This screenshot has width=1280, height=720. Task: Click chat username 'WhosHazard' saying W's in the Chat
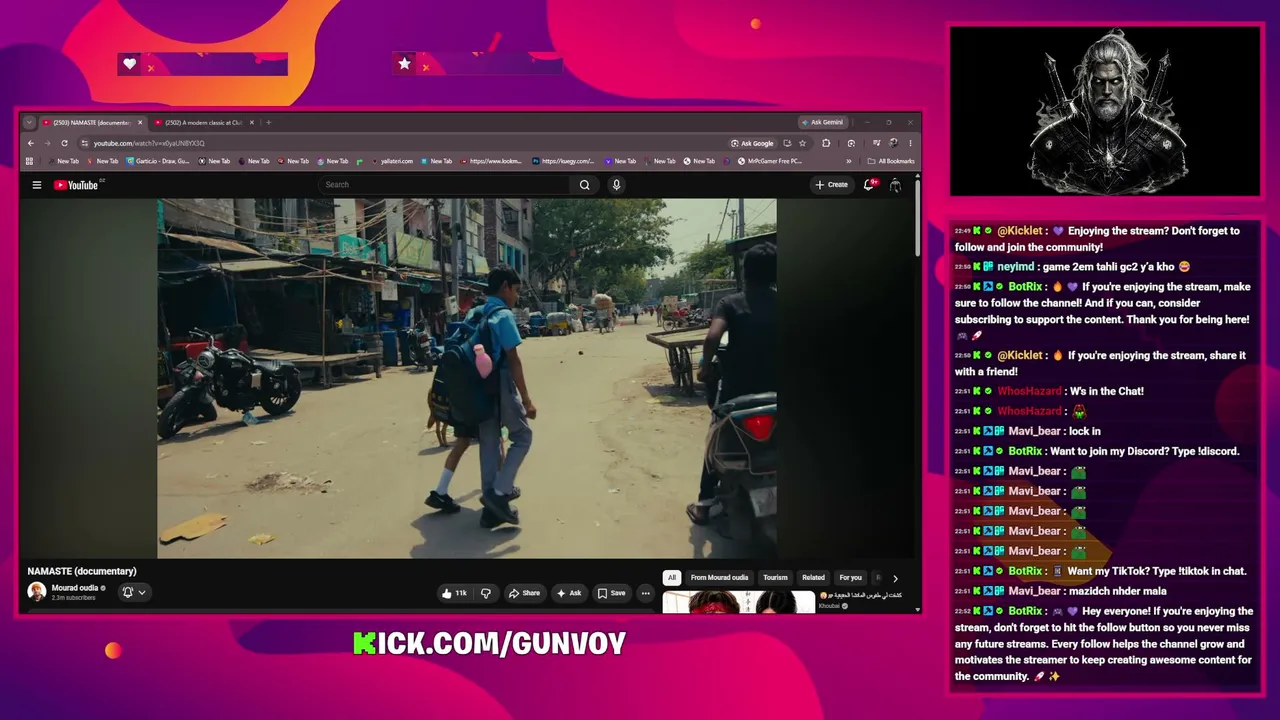pyautogui.click(x=1029, y=391)
